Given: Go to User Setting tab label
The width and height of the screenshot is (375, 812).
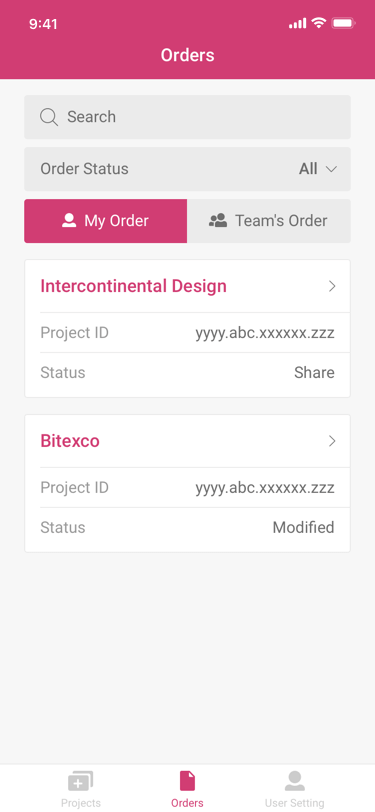Looking at the screenshot, I should tap(295, 803).
